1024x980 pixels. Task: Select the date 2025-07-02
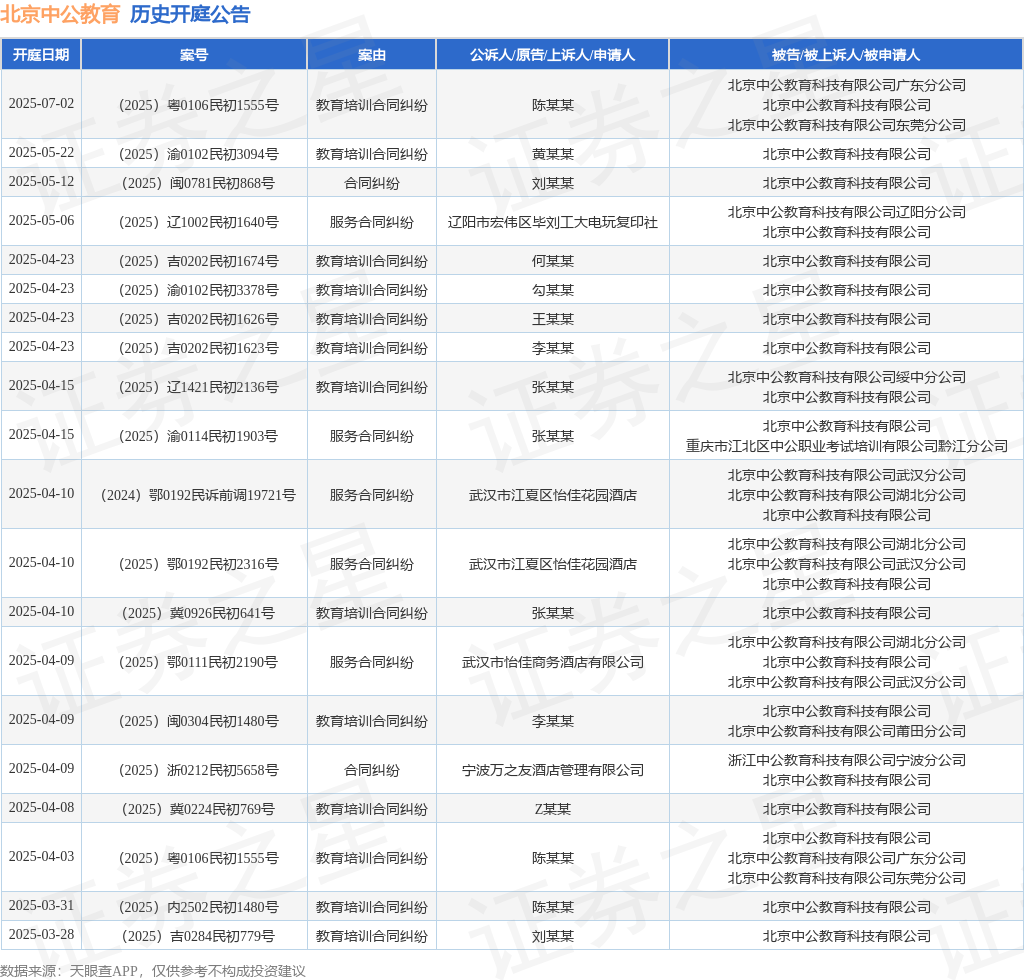41,104
